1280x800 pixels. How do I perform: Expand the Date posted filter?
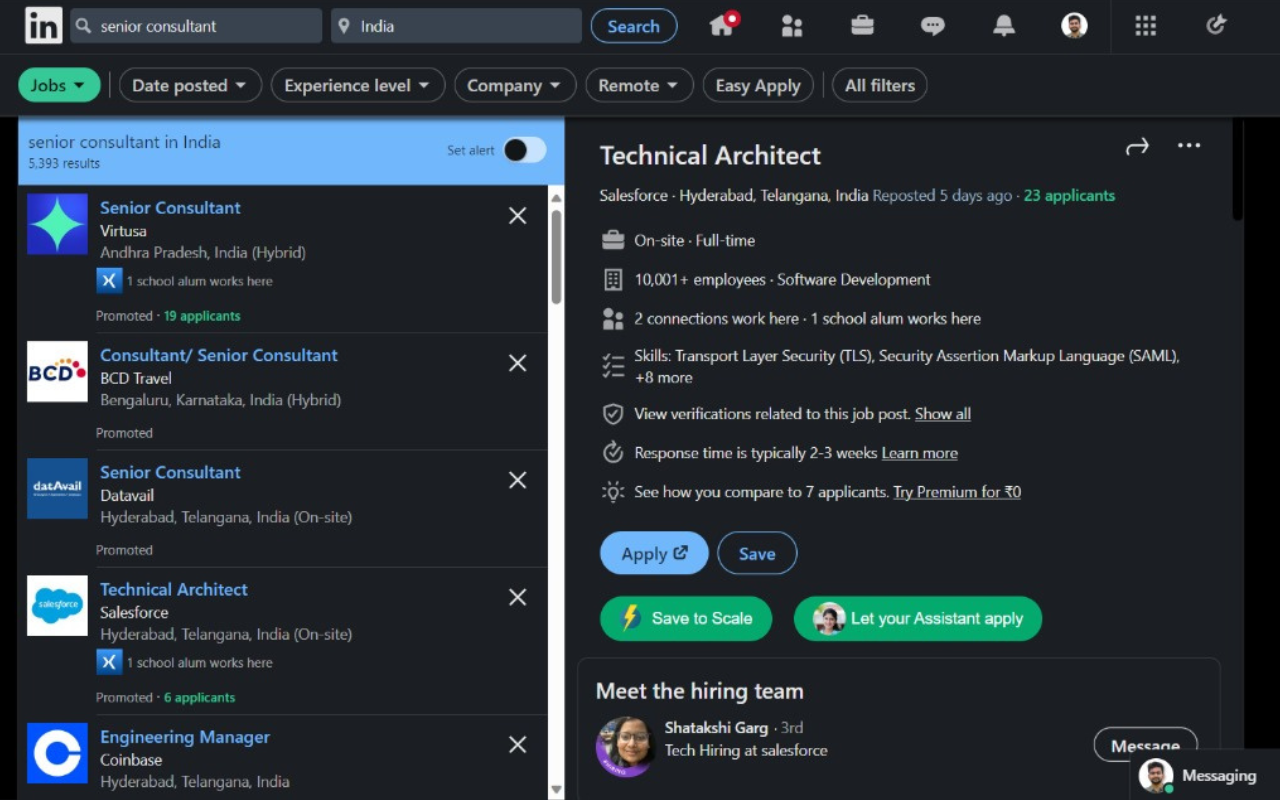coord(190,85)
